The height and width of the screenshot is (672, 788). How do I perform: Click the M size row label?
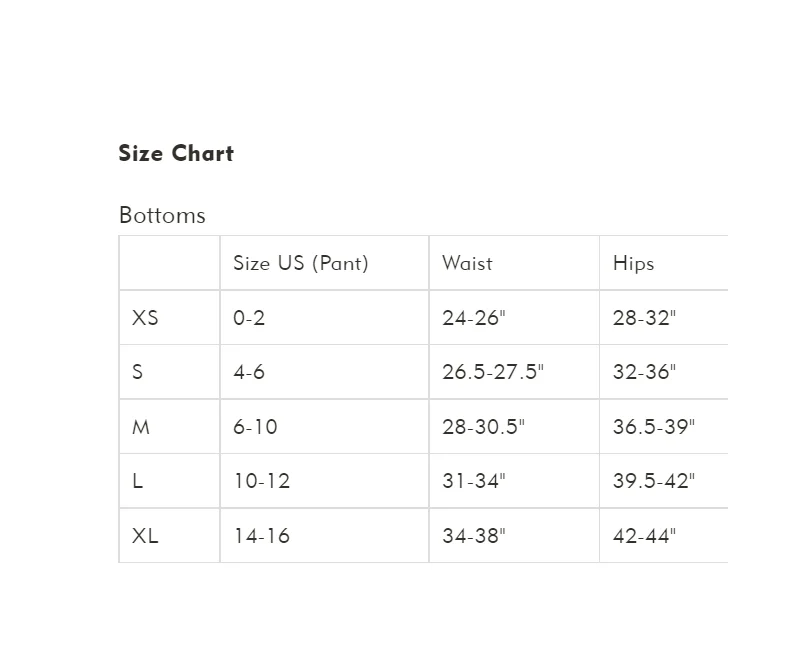(141, 427)
